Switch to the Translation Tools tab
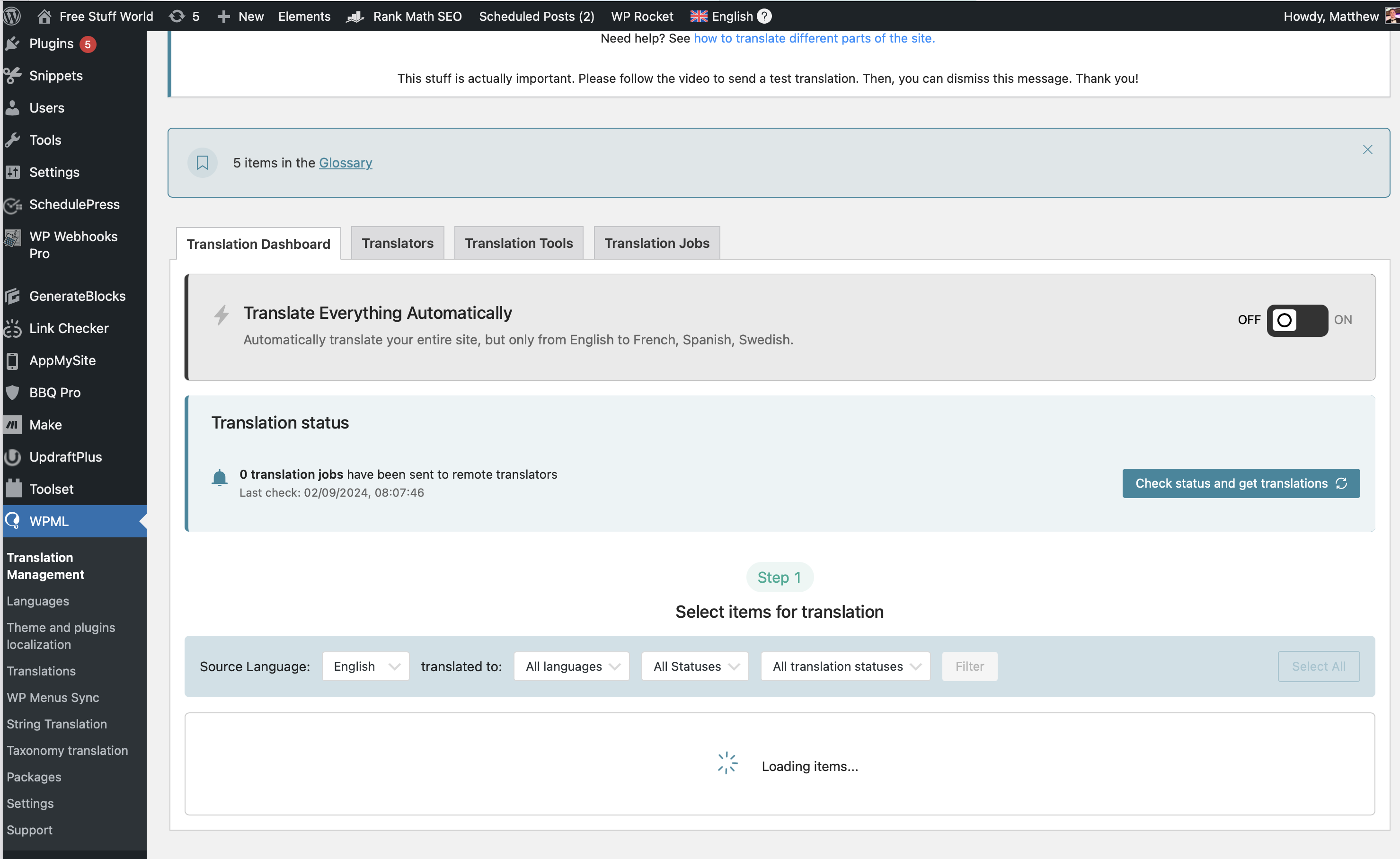Screen dimensions: 1400x859 tap(518, 243)
